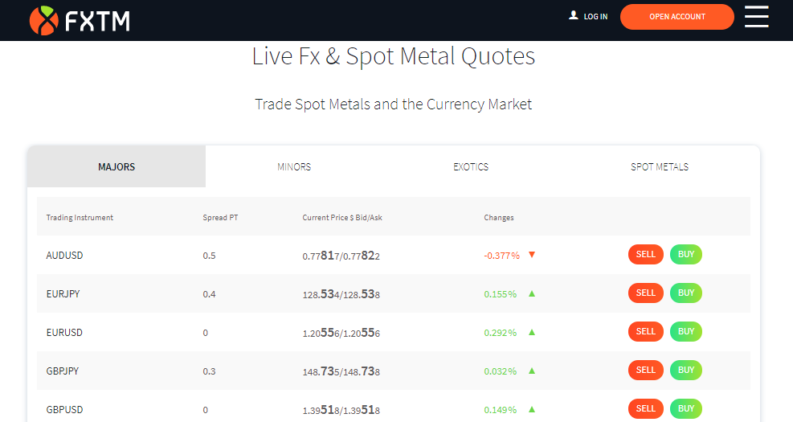Image resolution: width=793 pixels, height=422 pixels.
Task: Click the red down arrow for AUDUSD
Action: (532, 255)
